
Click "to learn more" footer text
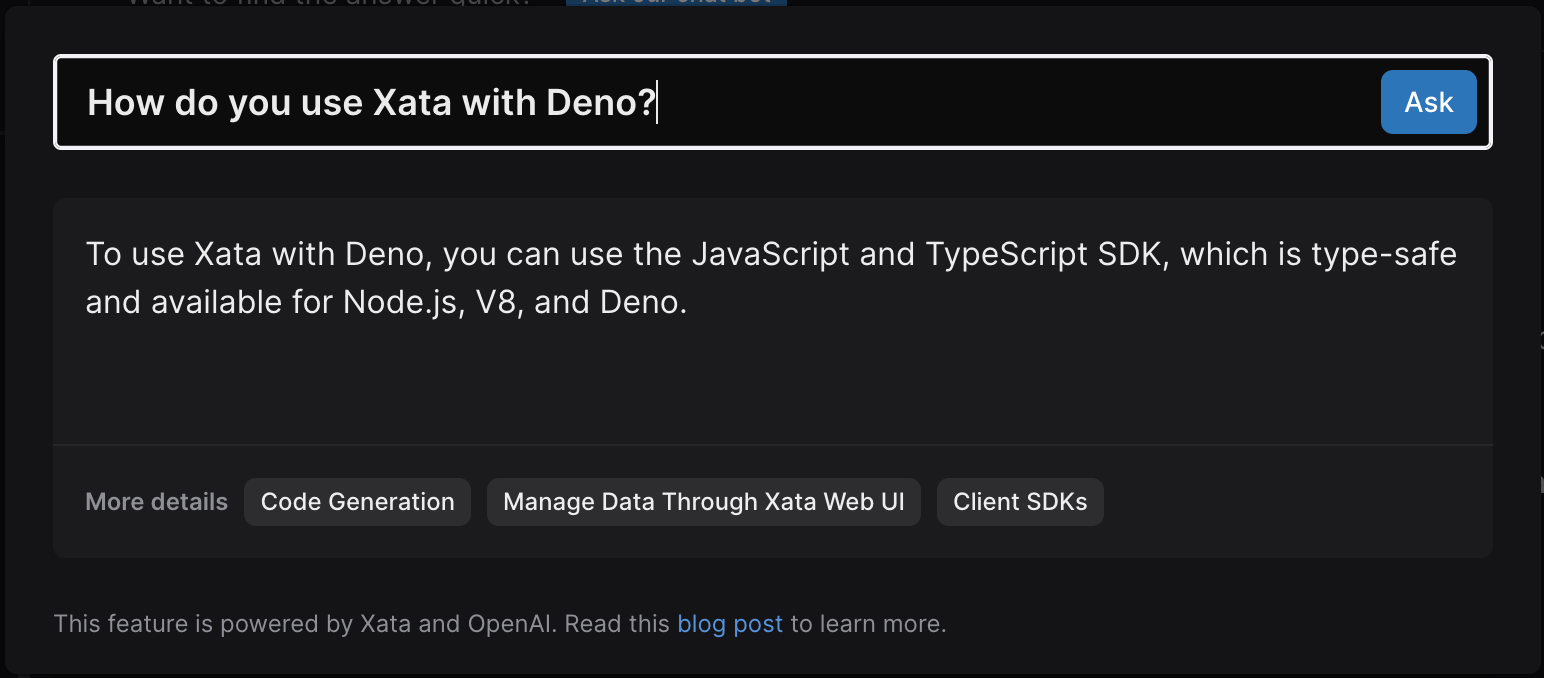pos(868,624)
